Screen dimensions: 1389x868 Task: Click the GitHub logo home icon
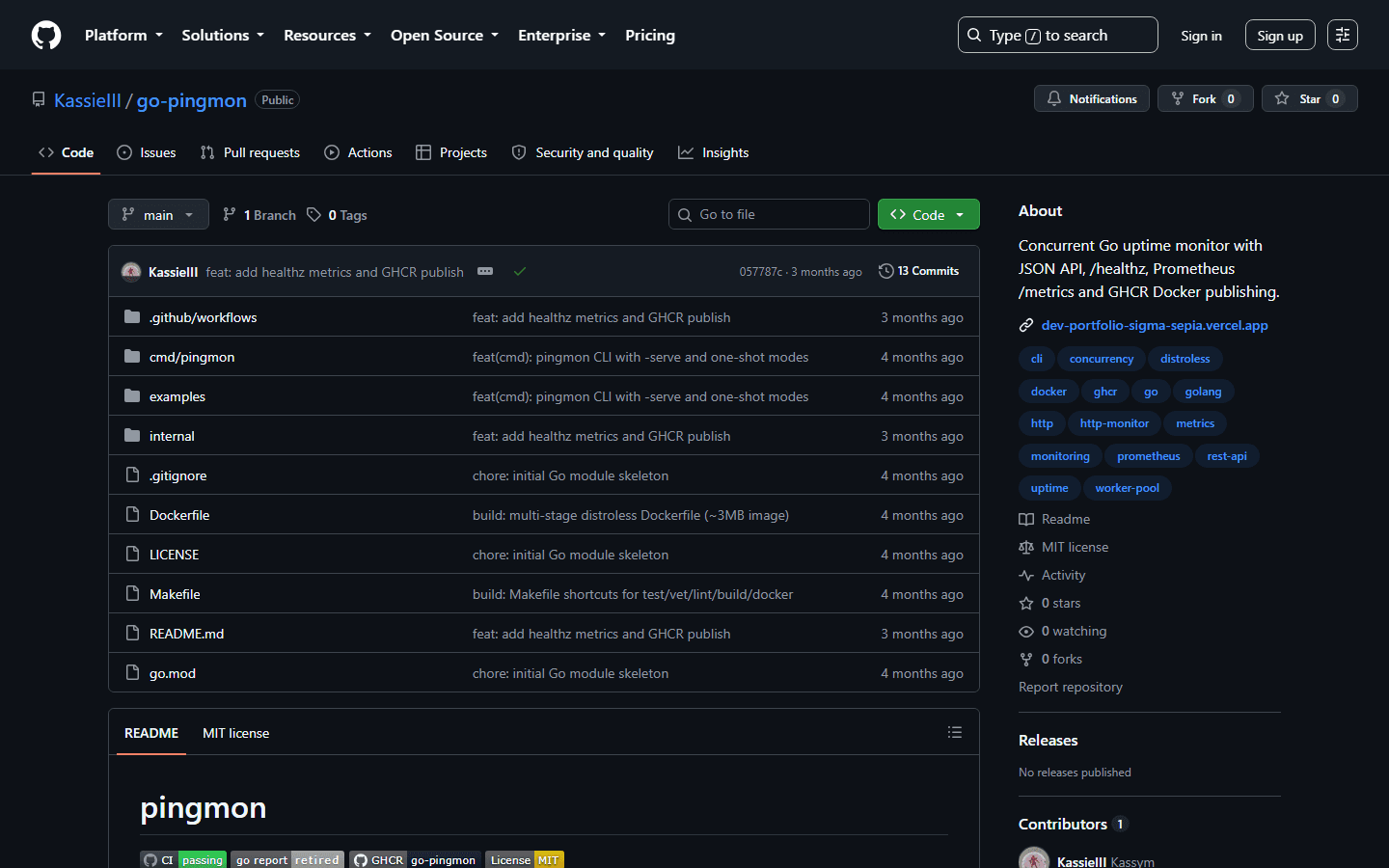(x=46, y=35)
